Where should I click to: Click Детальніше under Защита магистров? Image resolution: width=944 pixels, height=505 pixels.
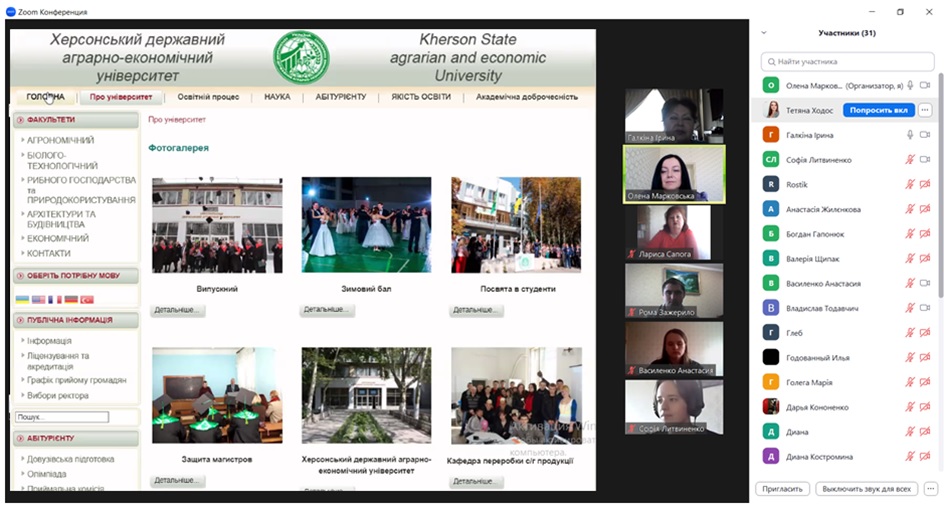pos(177,480)
